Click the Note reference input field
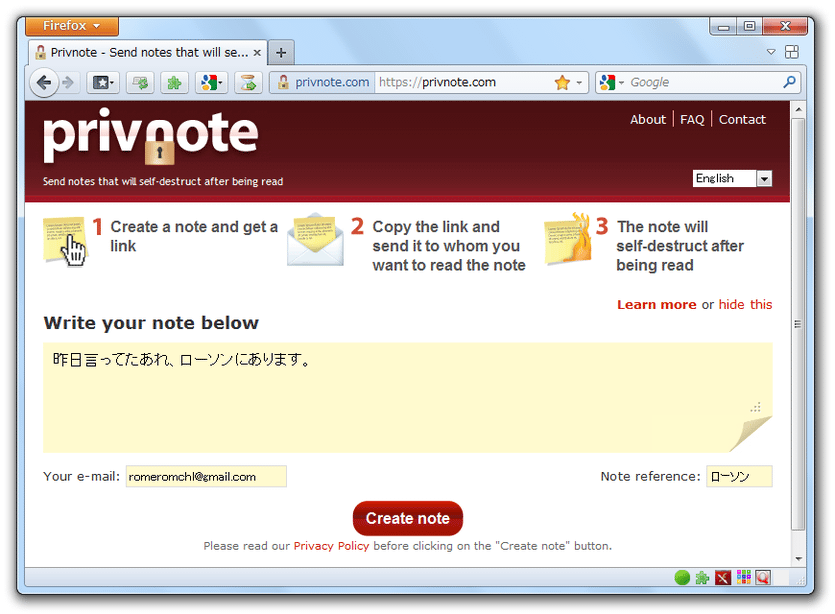 click(x=739, y=476)
